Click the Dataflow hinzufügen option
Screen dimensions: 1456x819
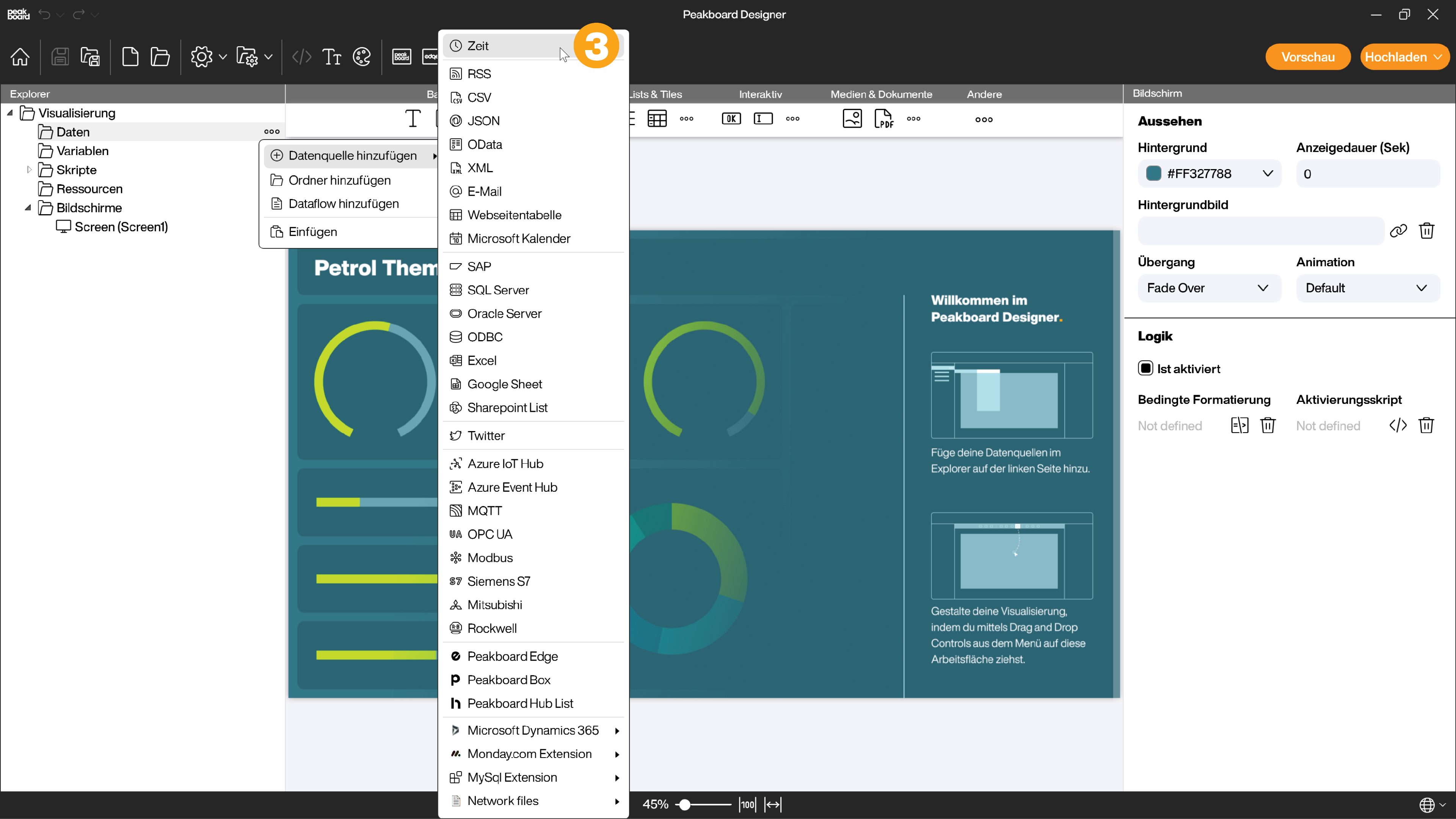click(x=344, y=203)
